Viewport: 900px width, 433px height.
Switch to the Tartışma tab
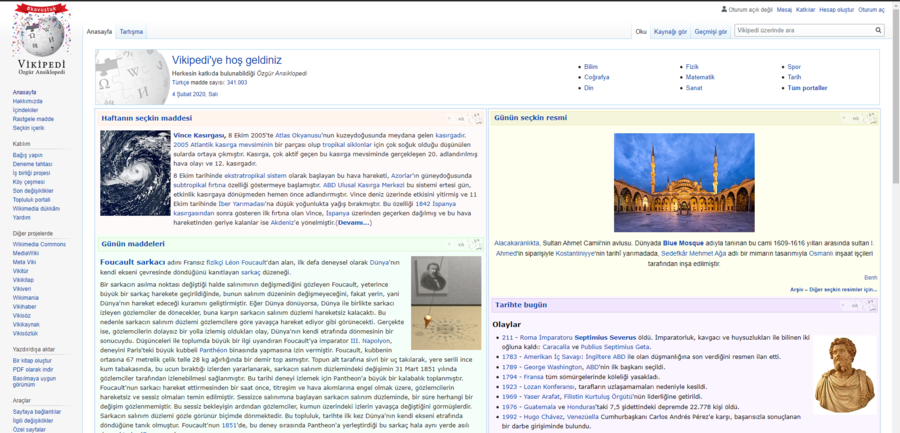(131, 32)
